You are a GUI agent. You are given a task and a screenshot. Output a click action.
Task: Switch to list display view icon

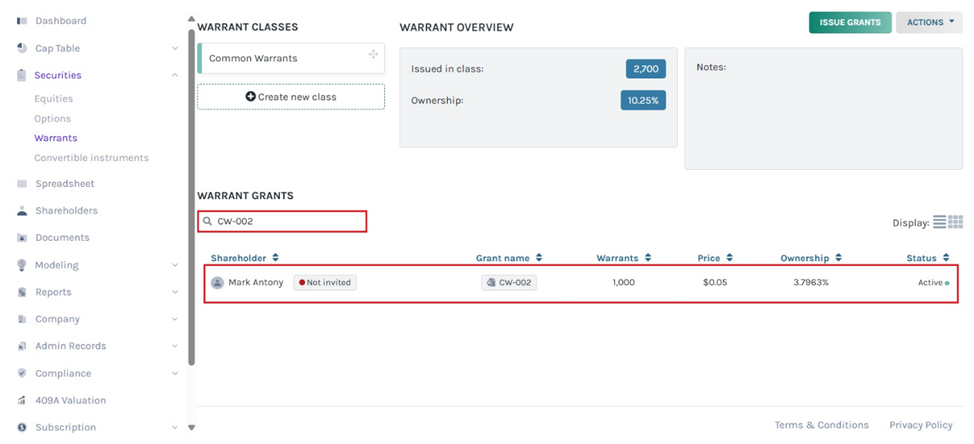point(939,222)
